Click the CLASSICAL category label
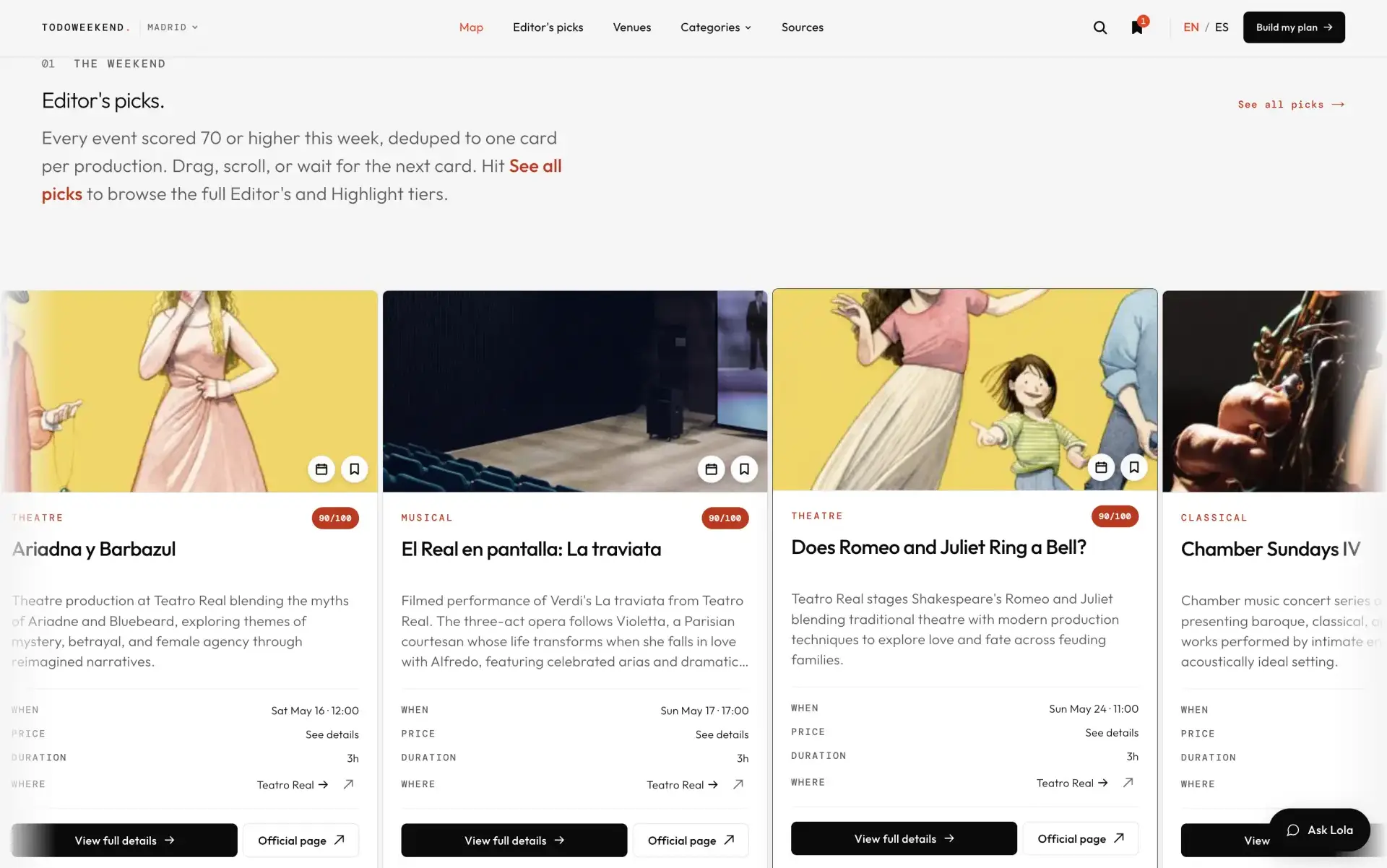1387x868 pixels. [x=1214, y=518]
